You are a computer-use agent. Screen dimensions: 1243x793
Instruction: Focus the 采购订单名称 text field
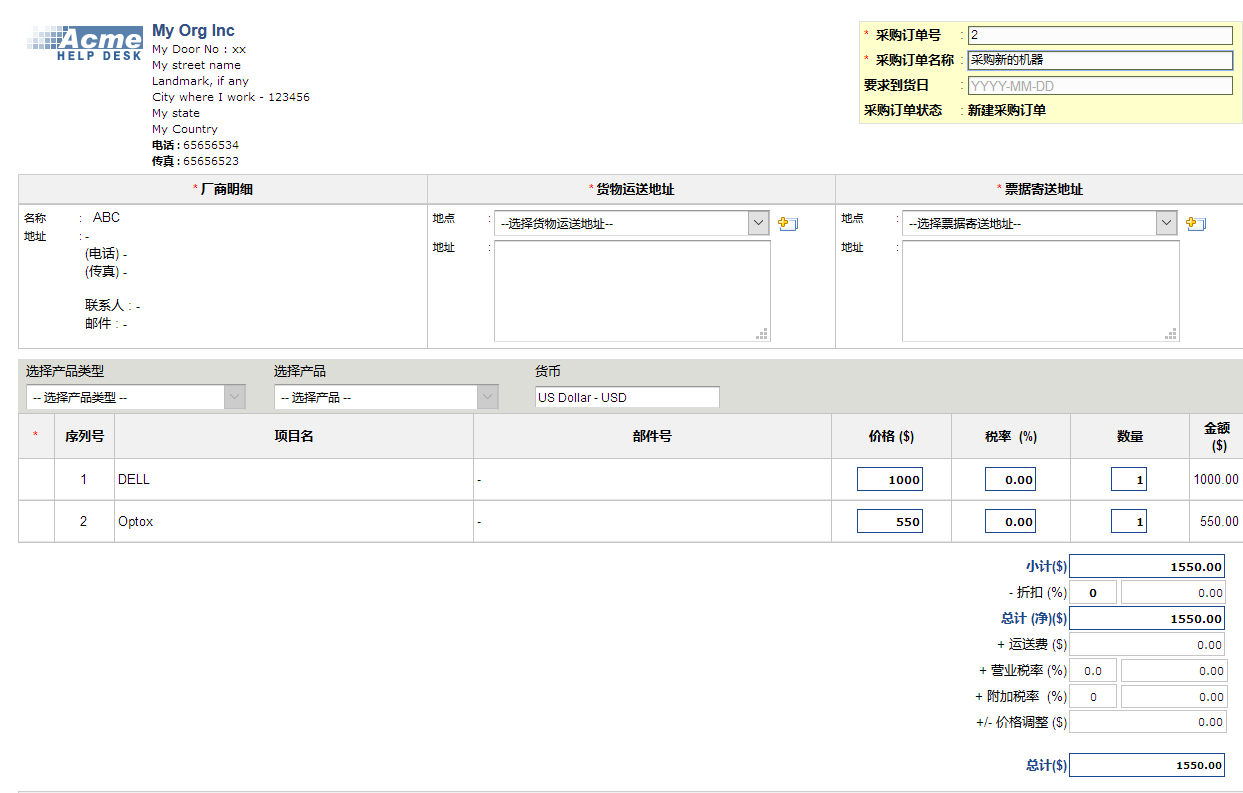pyautogui.click(x=1100, y=60)
